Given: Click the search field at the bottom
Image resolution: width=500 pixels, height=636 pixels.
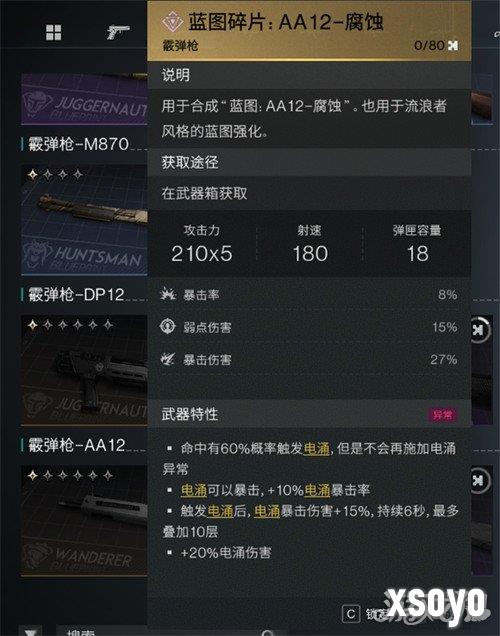Looking at the screenshot, I should (170, 632).
